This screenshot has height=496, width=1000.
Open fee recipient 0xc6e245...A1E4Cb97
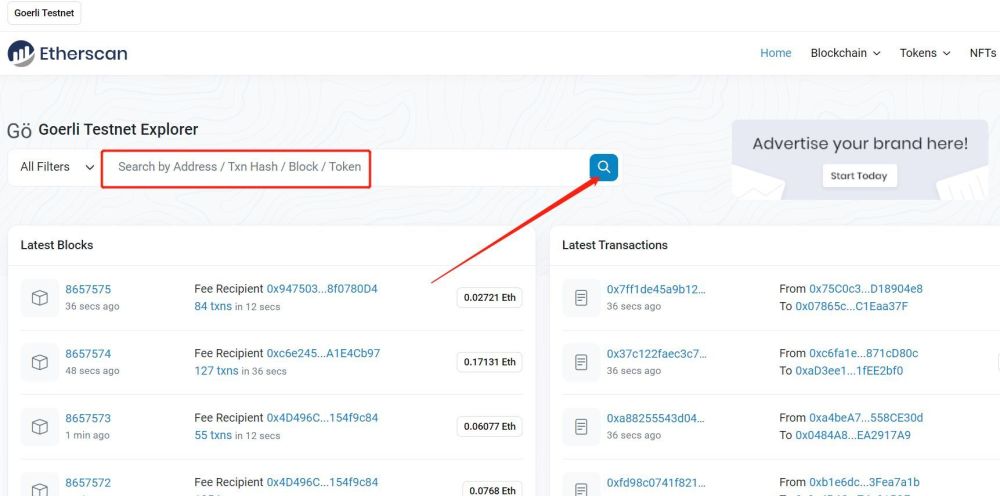click(323, 353)
